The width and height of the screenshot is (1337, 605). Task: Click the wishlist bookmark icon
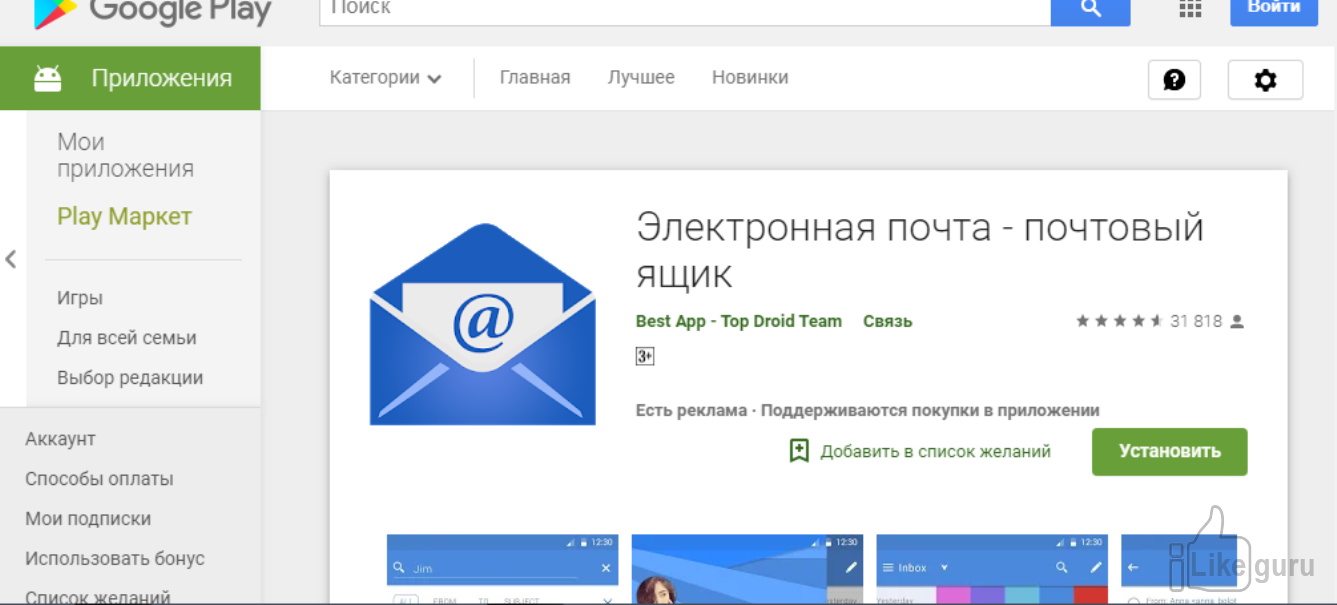tap(799, 451)
